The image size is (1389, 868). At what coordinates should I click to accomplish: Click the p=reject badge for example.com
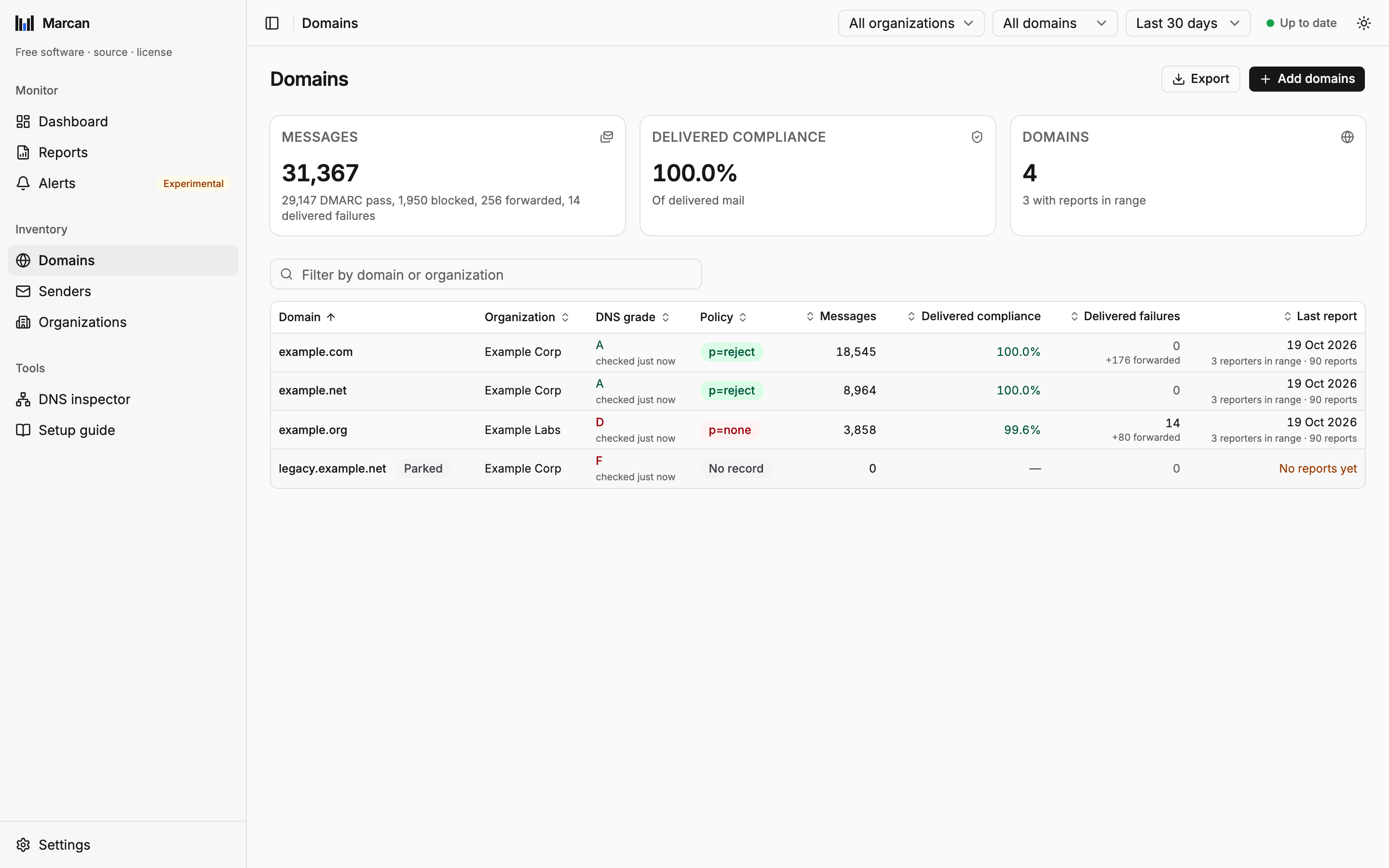point(731,352)
